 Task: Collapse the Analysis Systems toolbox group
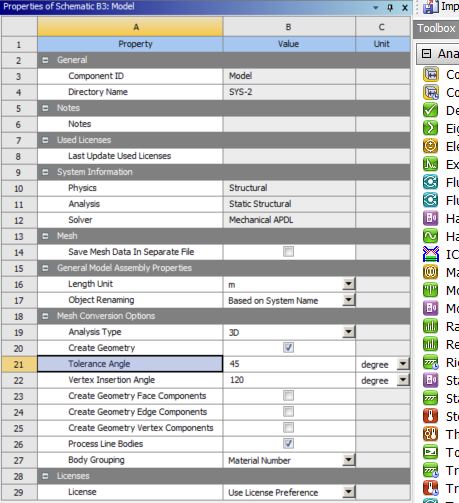coord(426,54)
